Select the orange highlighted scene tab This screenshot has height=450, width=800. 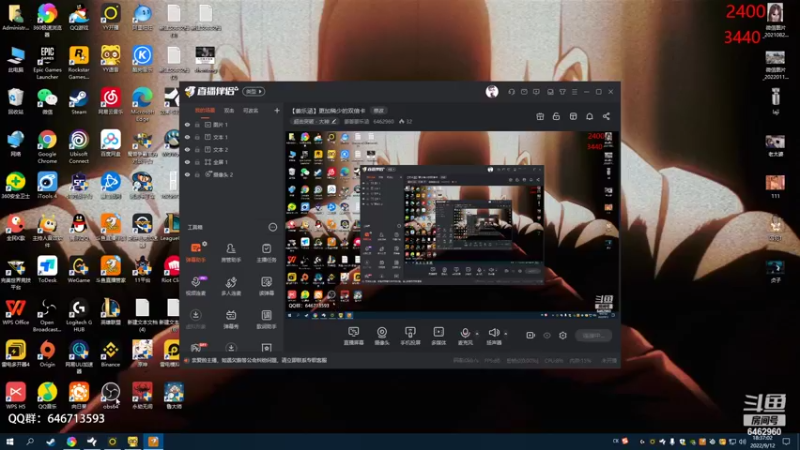coord(205,110)
